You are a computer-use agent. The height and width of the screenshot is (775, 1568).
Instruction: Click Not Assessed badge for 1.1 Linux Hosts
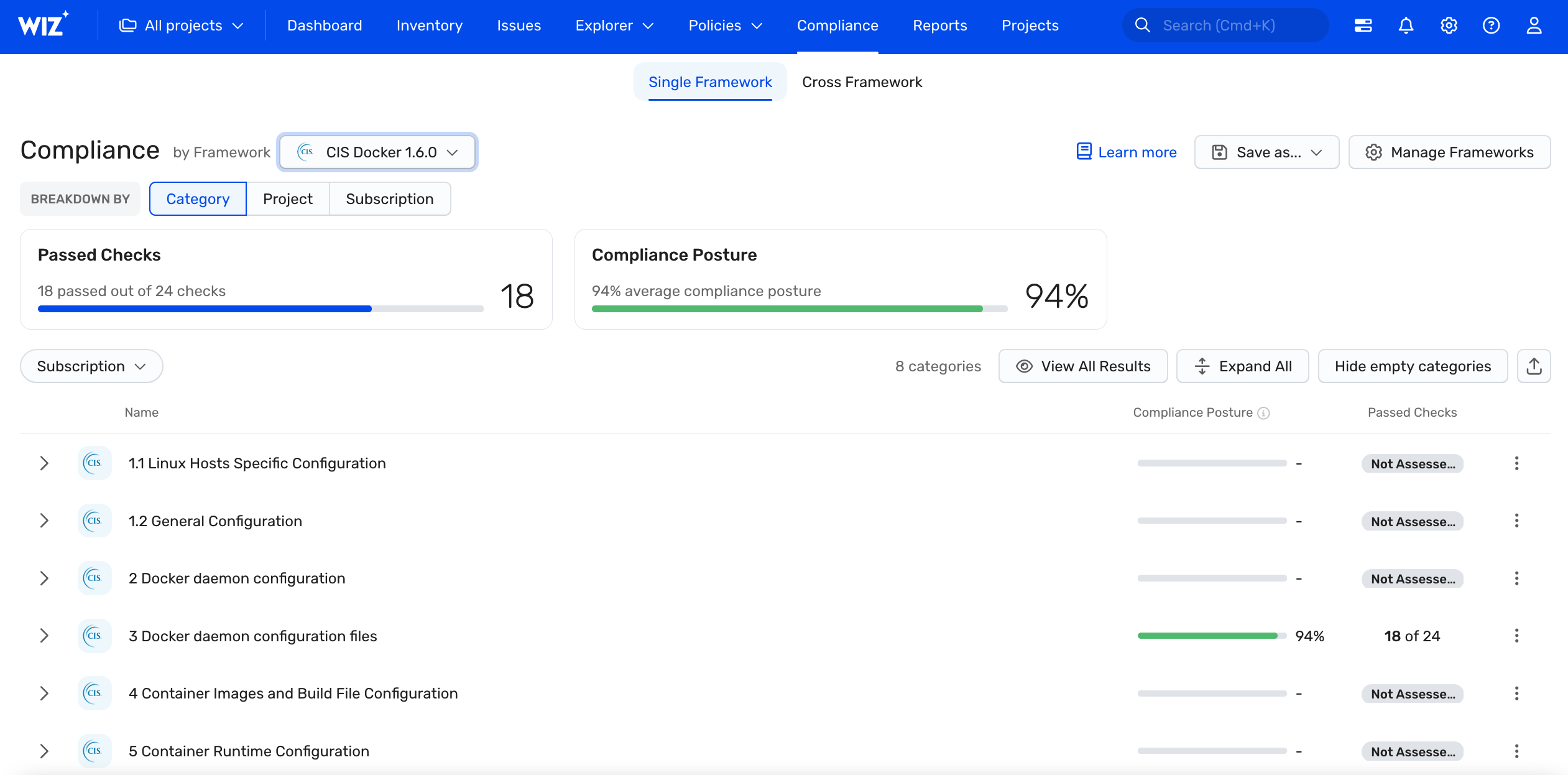[x=1412, y=464]
